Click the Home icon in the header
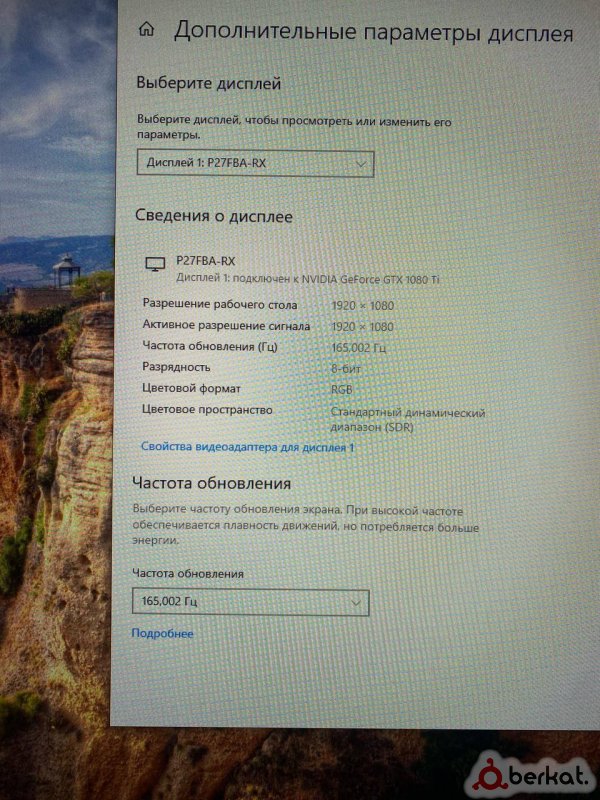The width and height of the screenshot is (600, 800). [147, 29]
